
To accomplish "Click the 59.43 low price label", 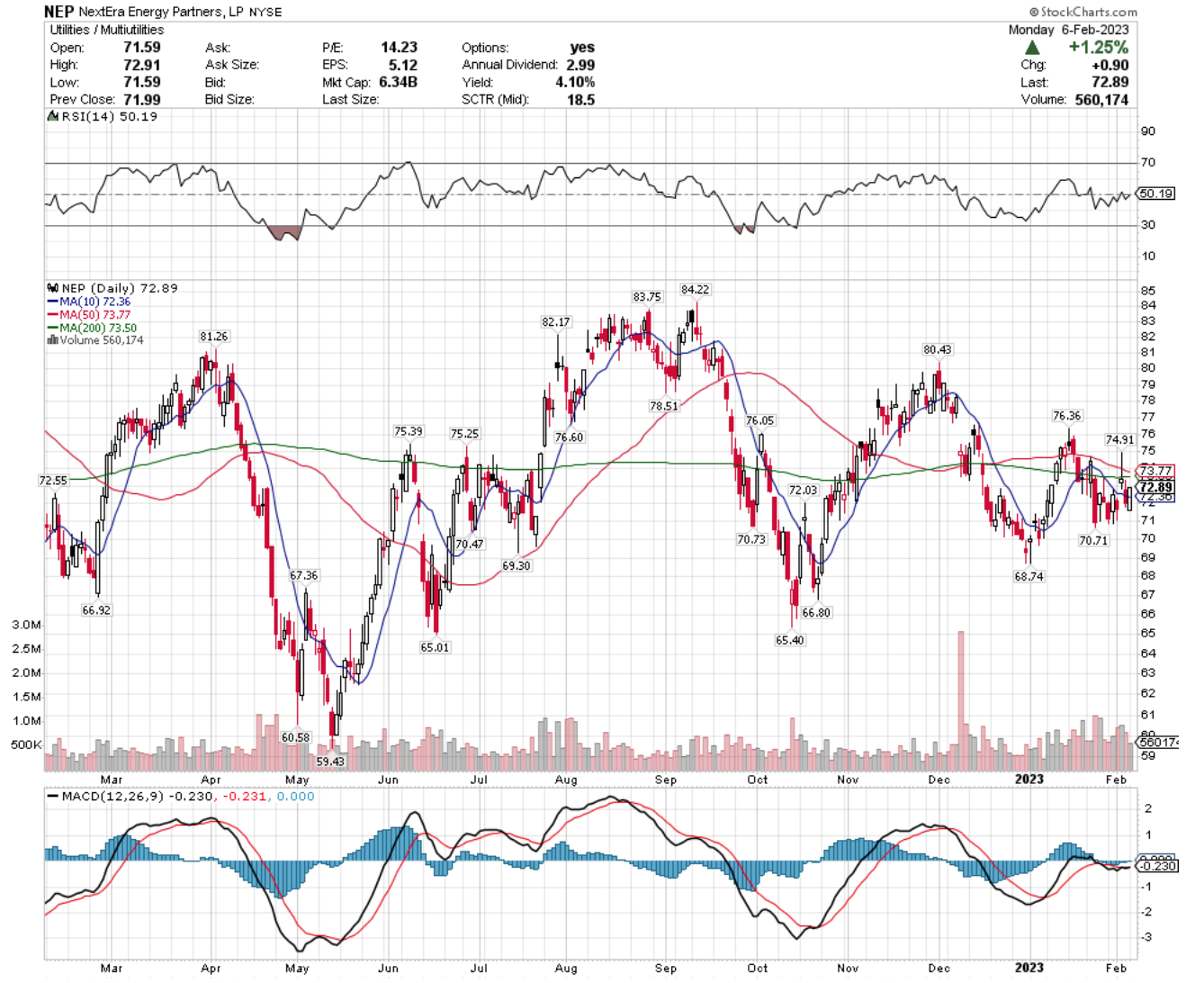I will tap(330, 762).
